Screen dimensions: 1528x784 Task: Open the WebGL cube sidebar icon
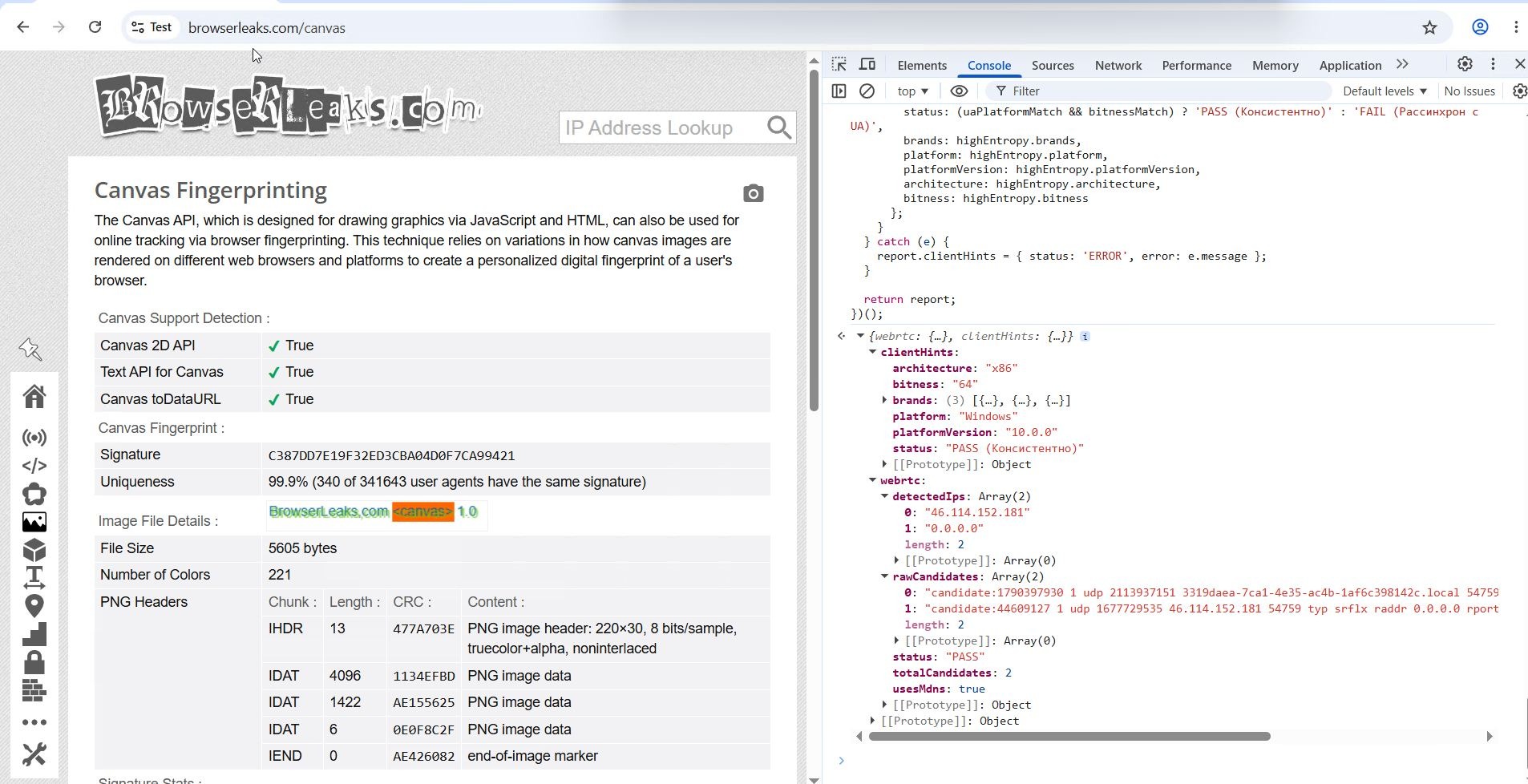point(34,550)
